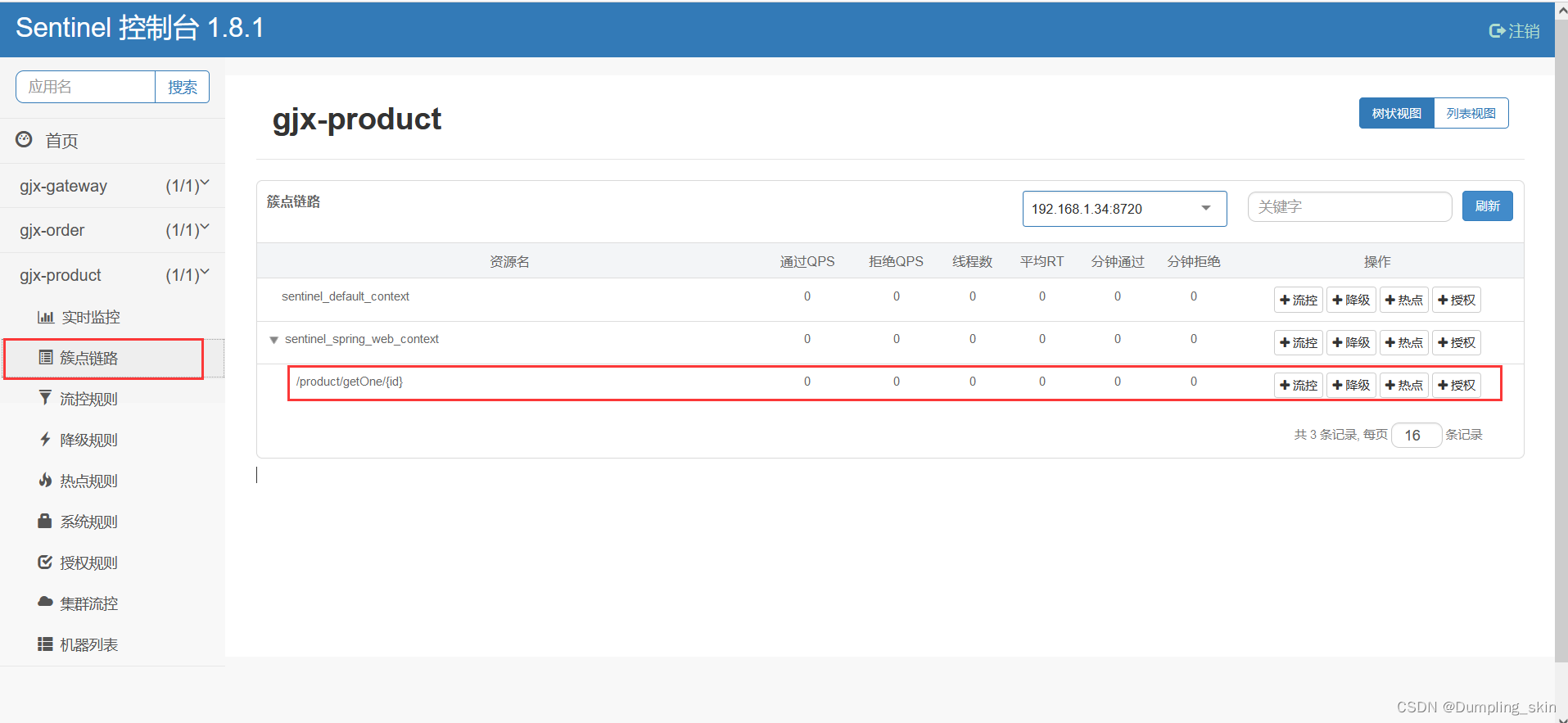Click the 刷新 refresh button
This screenshot has width=1568, height=723.
1487,206
